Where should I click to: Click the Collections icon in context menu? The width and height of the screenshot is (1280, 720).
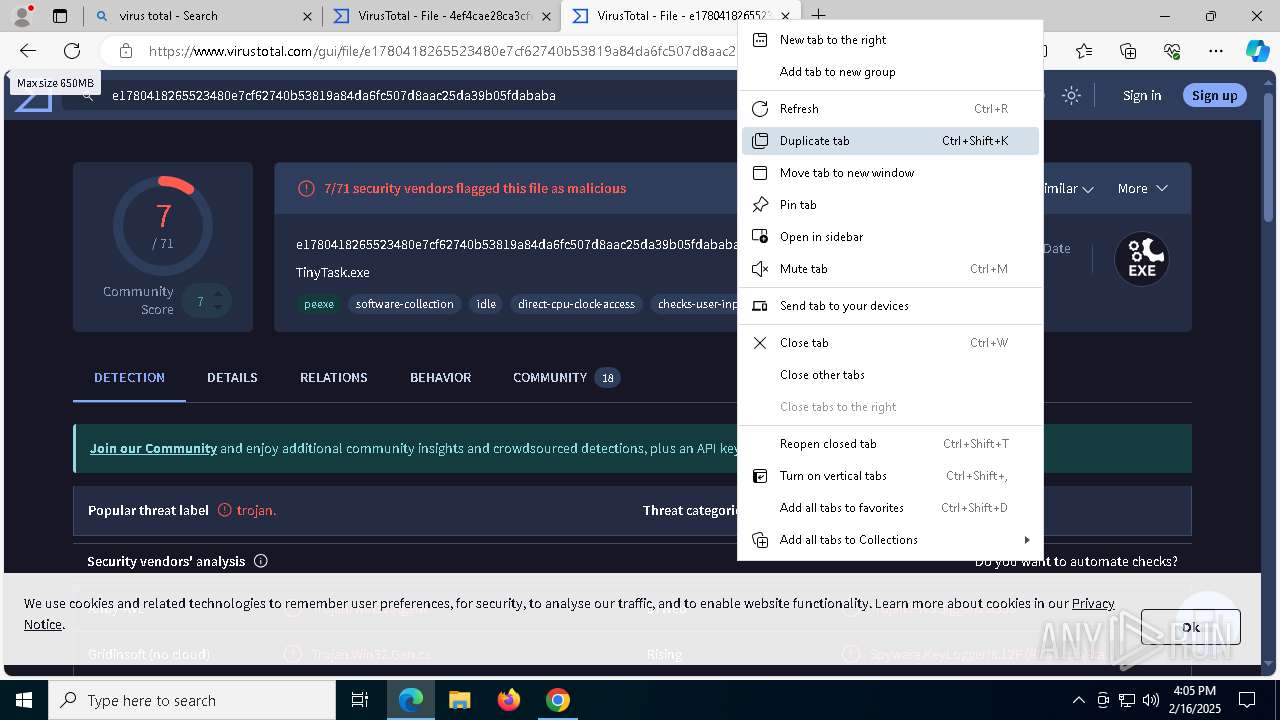760,540
